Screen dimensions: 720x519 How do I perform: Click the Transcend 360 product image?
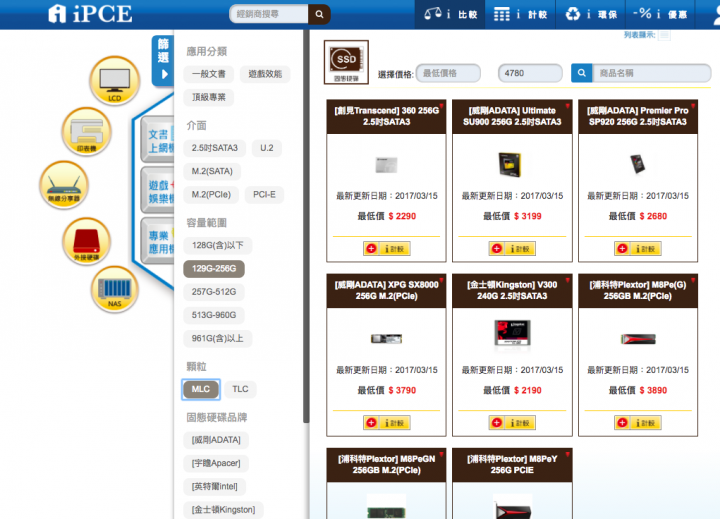coord(386,165)
